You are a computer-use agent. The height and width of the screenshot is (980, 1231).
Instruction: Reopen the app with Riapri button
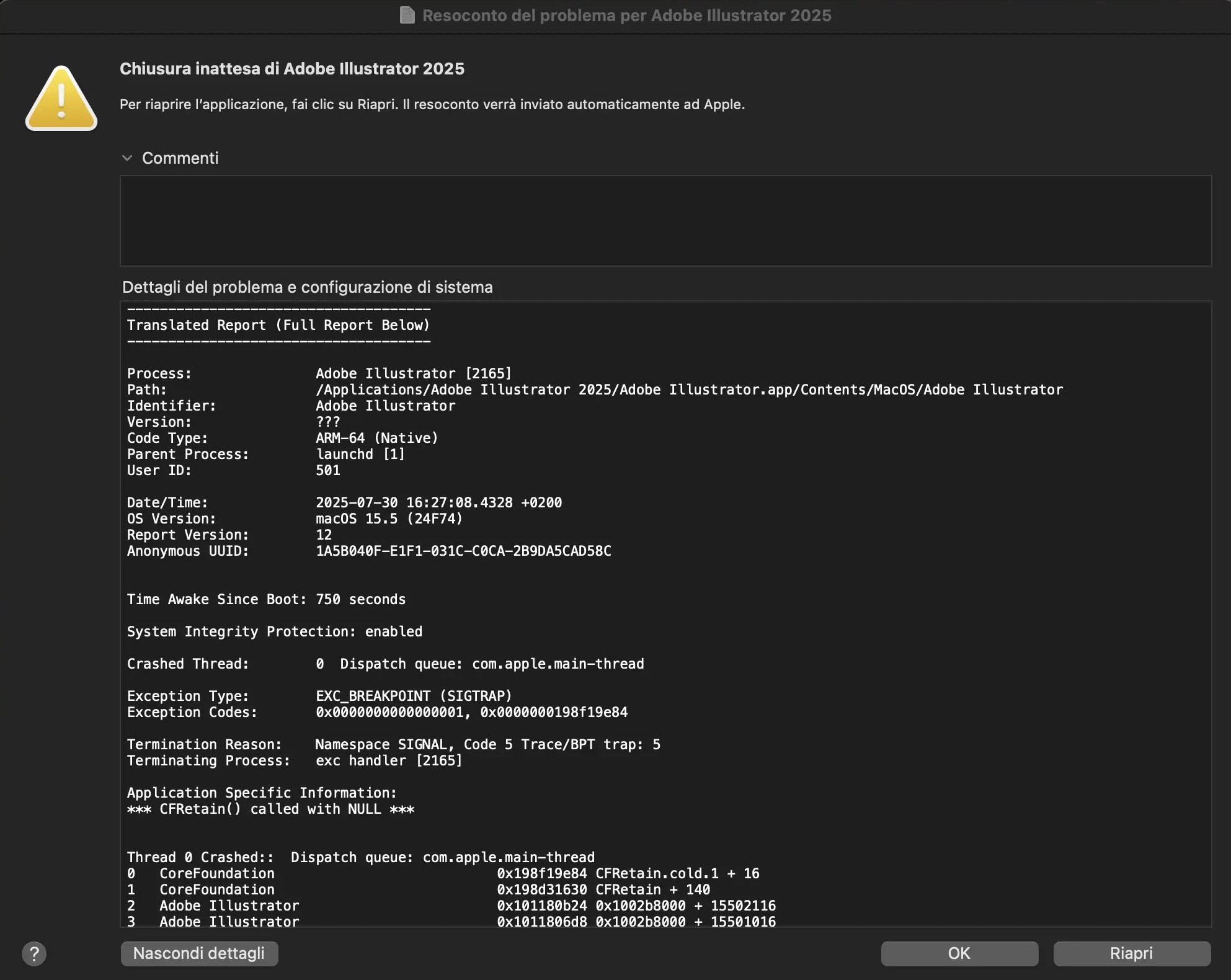[x=1132, y=953]
